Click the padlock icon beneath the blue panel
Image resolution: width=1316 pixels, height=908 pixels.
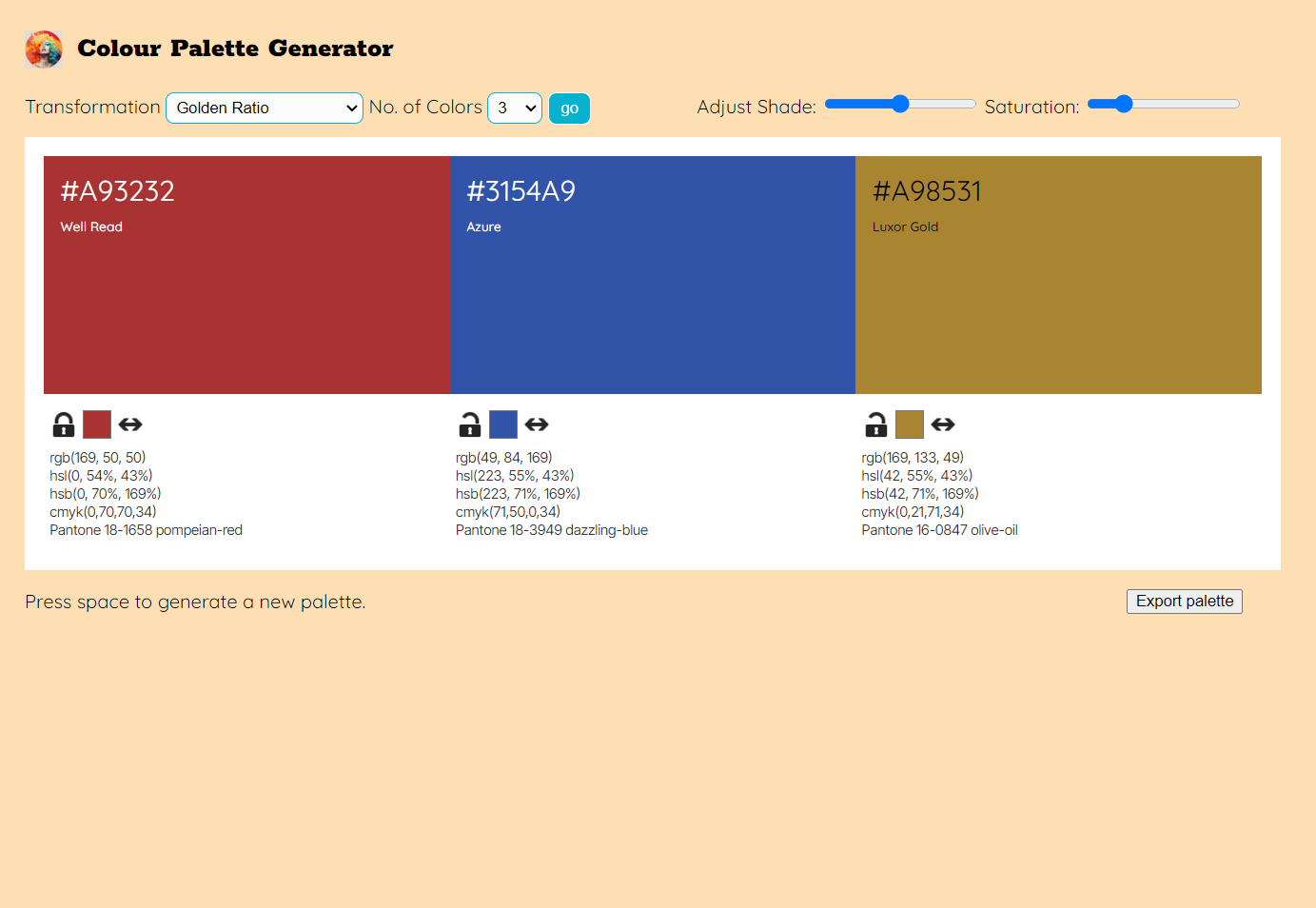pyautogui.click(x=469, y=424)
